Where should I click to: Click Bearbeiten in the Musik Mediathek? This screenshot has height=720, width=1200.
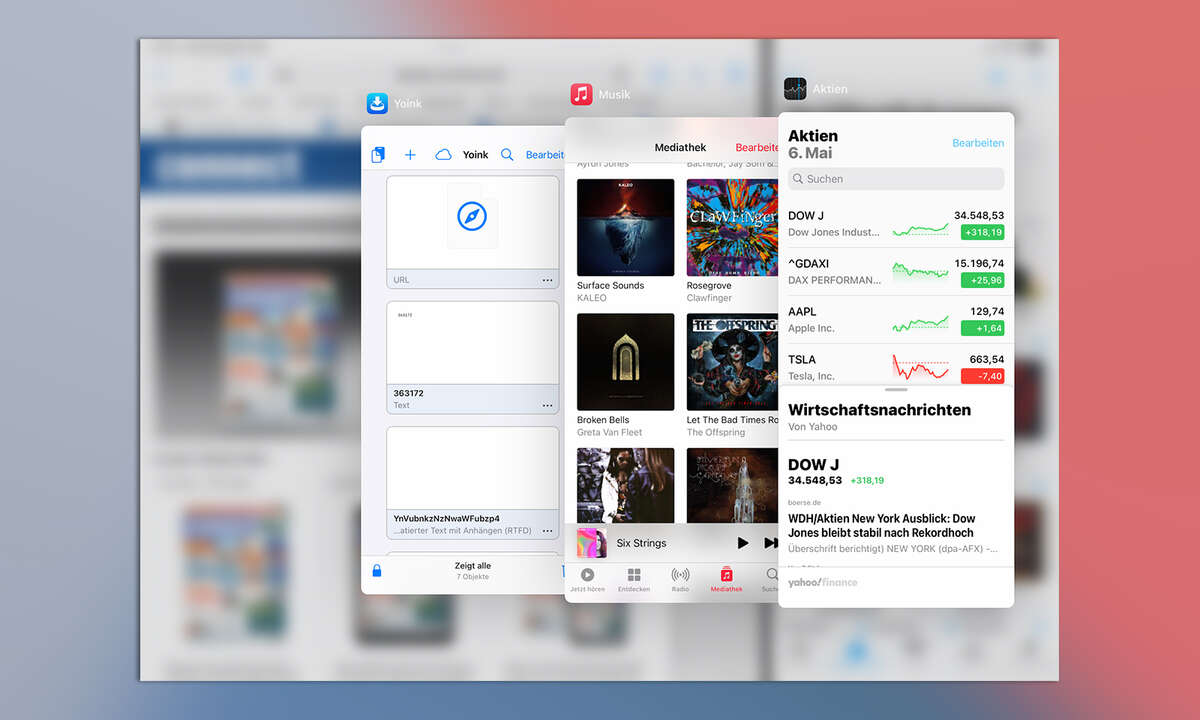coord(757,147)
